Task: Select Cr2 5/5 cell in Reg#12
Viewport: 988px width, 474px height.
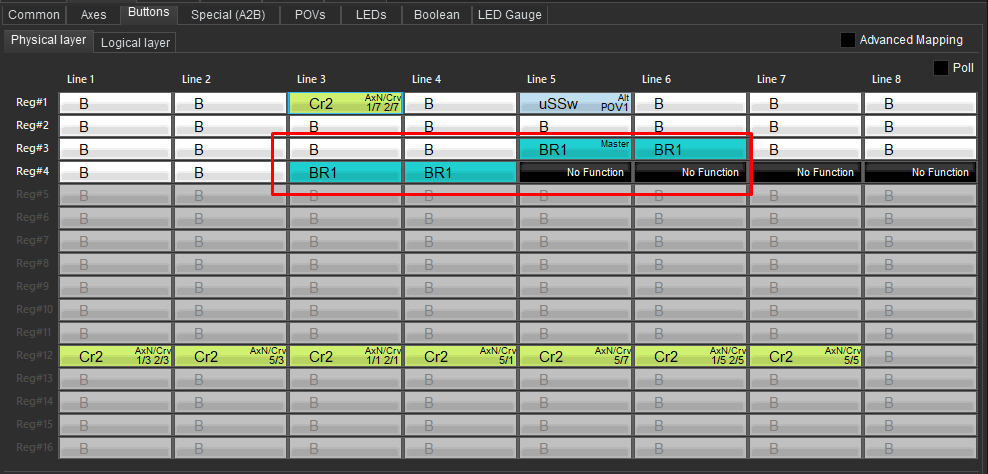Action: [806, 356]
